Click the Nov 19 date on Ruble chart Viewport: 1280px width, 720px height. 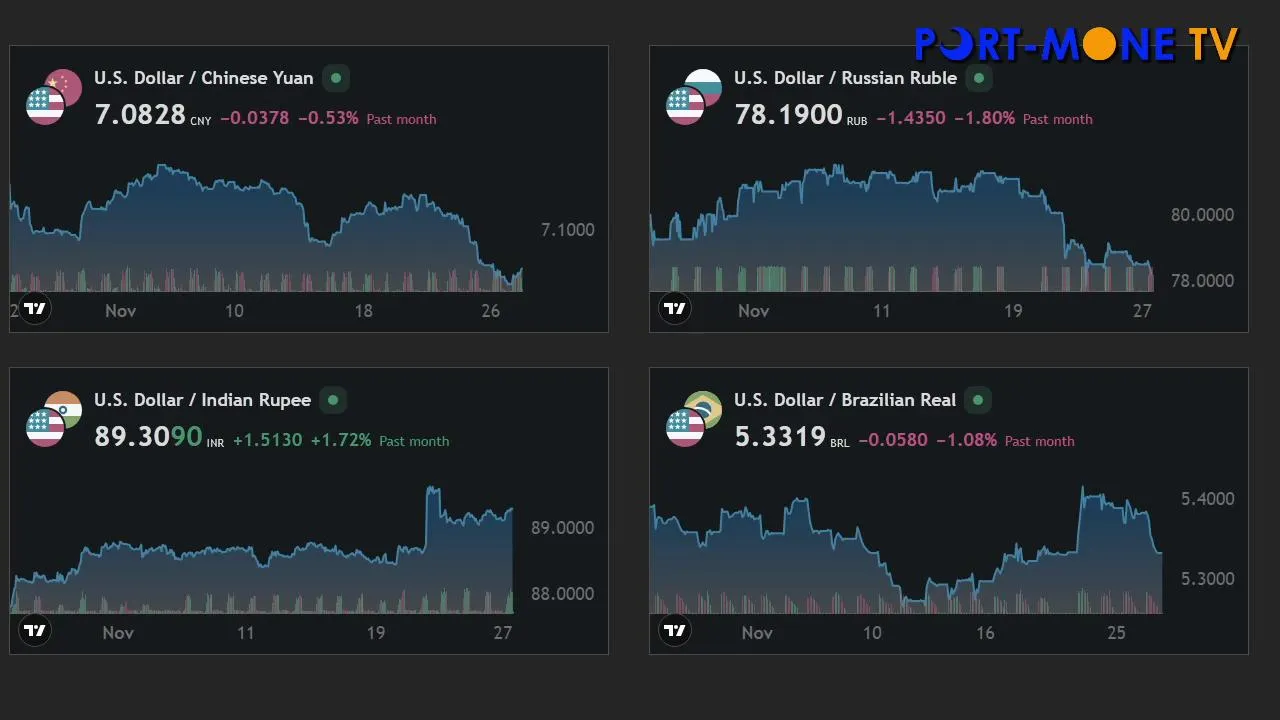(x=1012, y=311)
